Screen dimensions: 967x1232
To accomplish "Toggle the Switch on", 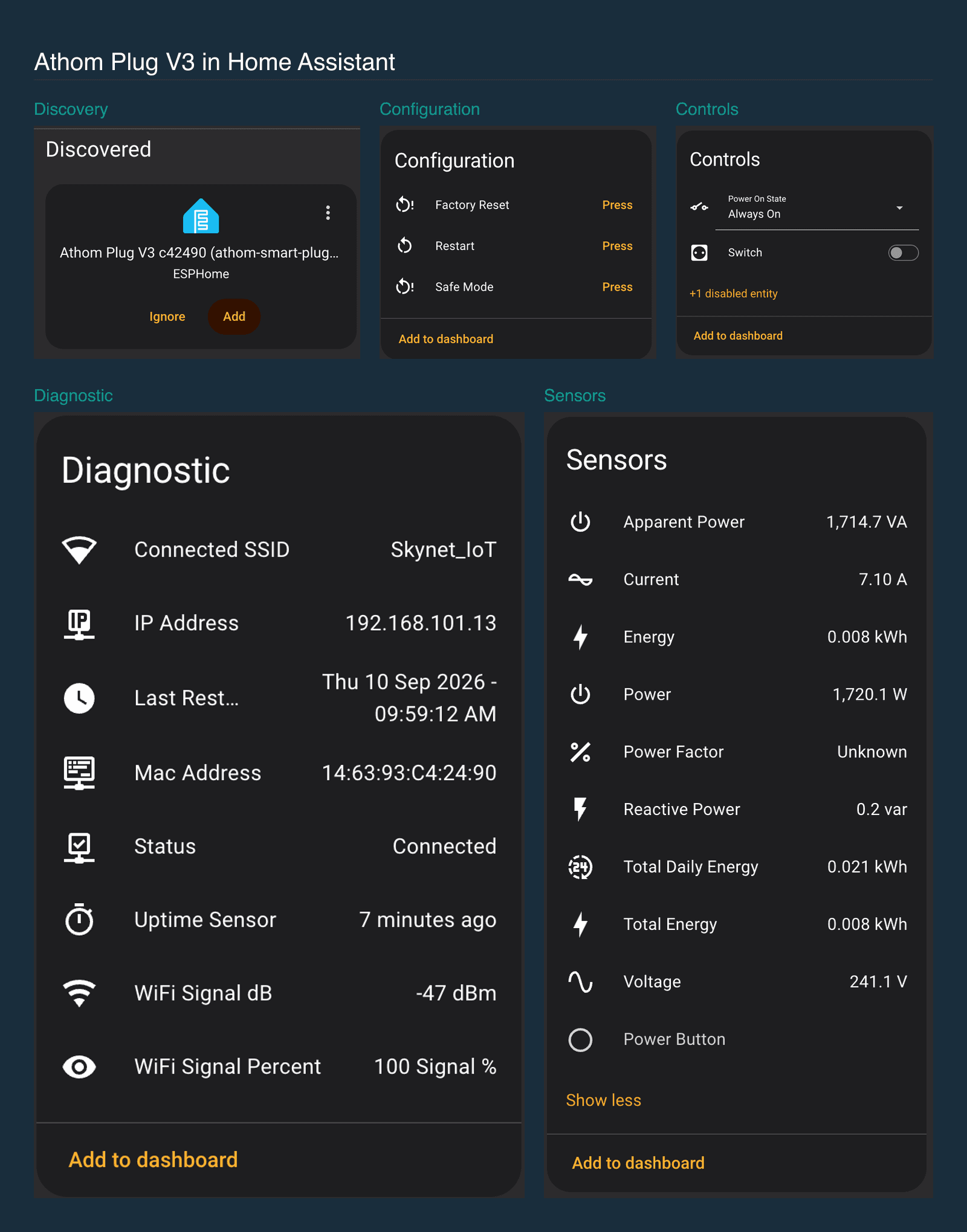I will tap(903, 253).
